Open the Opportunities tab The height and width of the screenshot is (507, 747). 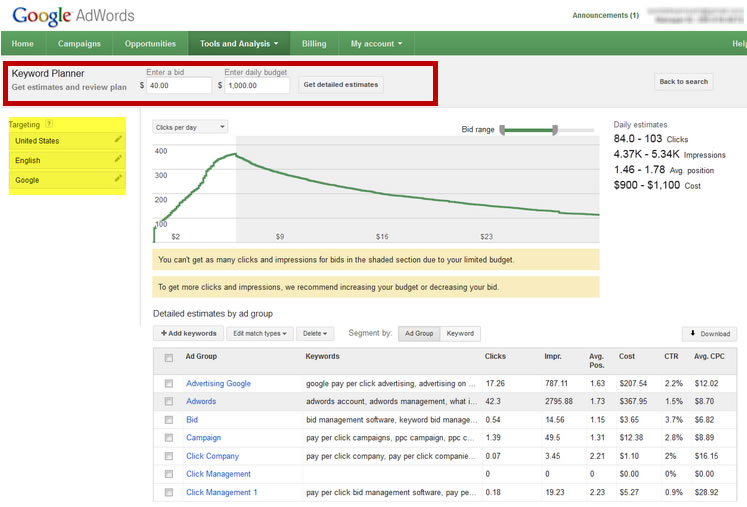pos(150,43)
